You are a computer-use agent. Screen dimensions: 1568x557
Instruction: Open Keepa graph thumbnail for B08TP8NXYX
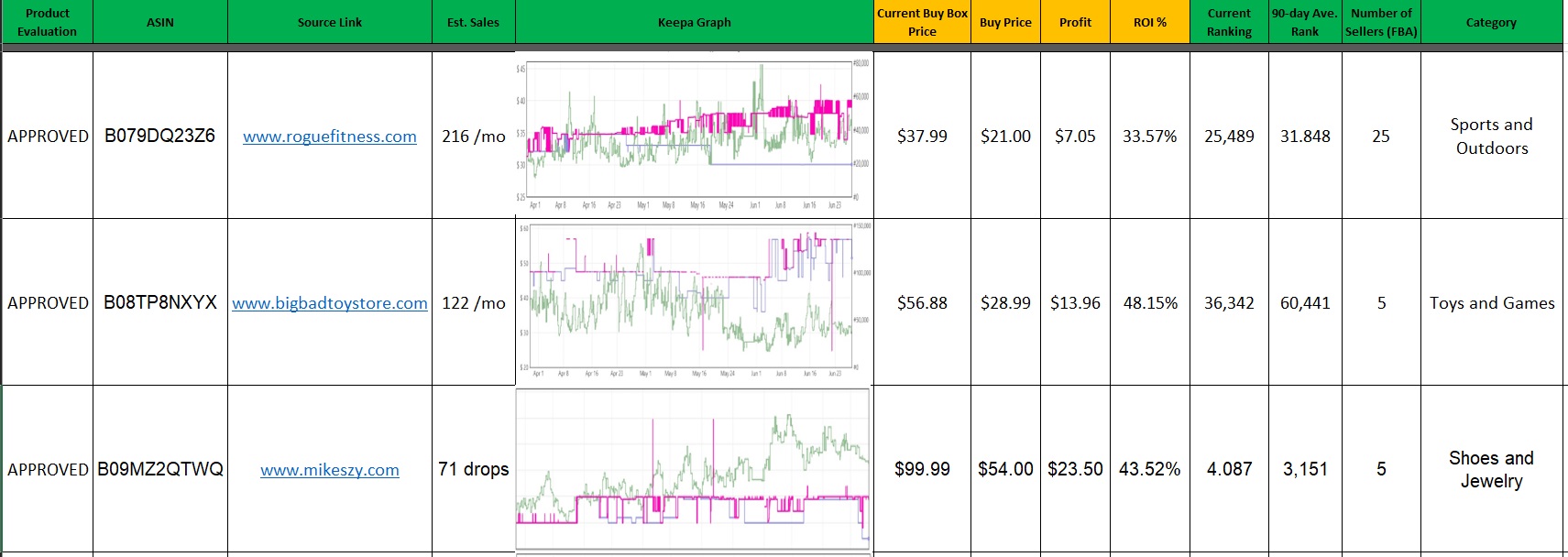(694, 300)
